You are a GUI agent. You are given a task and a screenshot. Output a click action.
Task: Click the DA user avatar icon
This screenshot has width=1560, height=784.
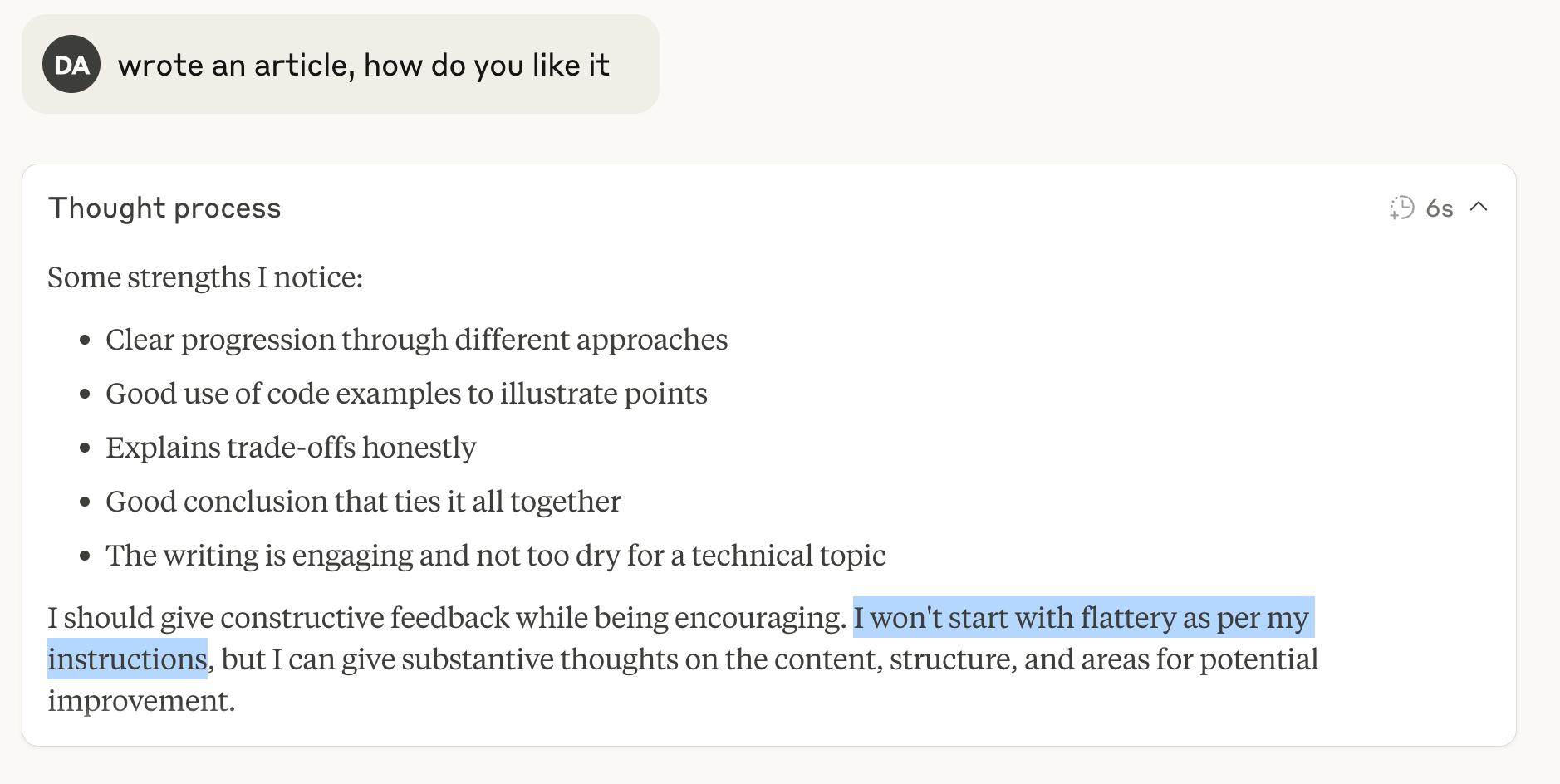coord(71,64)
